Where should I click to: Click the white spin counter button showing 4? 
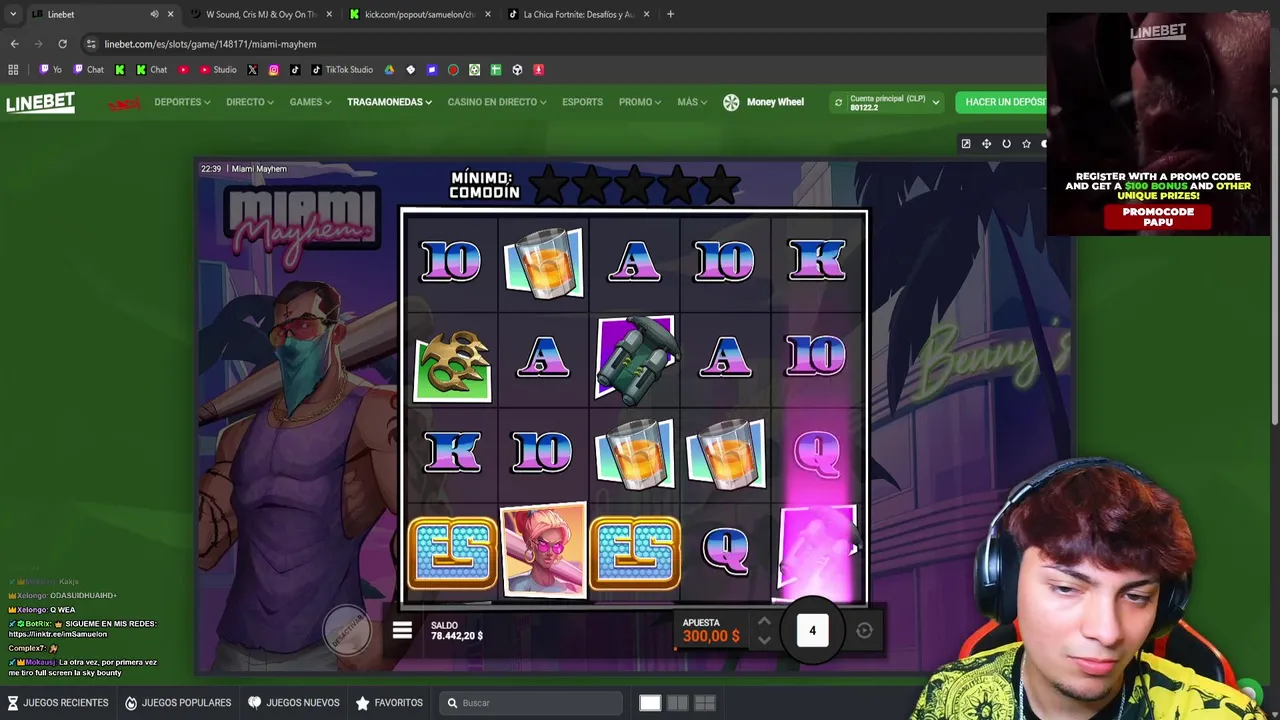click(x=812, y=630)
